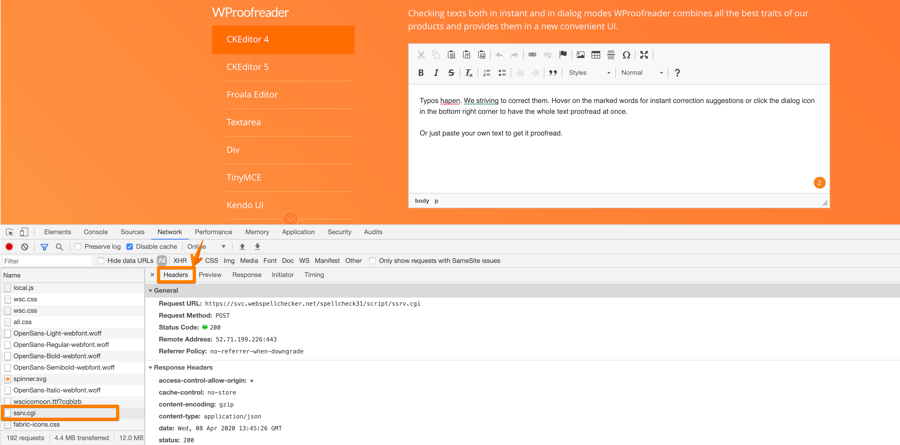The image size is (900, 445).
Task: Select Froala Editor in the demo list
Action: point(252,95)
